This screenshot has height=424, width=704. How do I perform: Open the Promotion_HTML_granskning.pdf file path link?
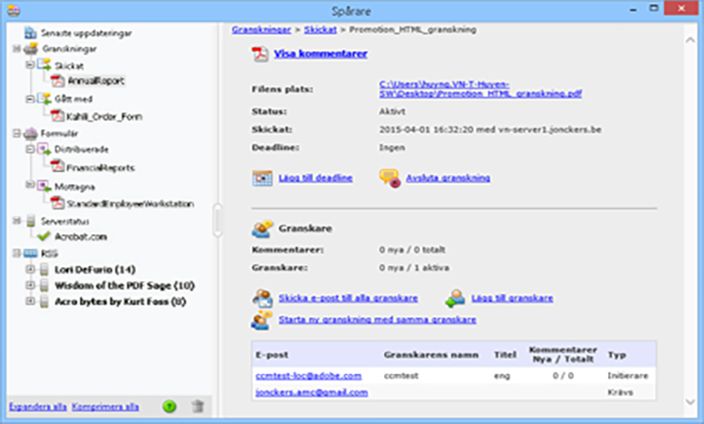(480, 89)
